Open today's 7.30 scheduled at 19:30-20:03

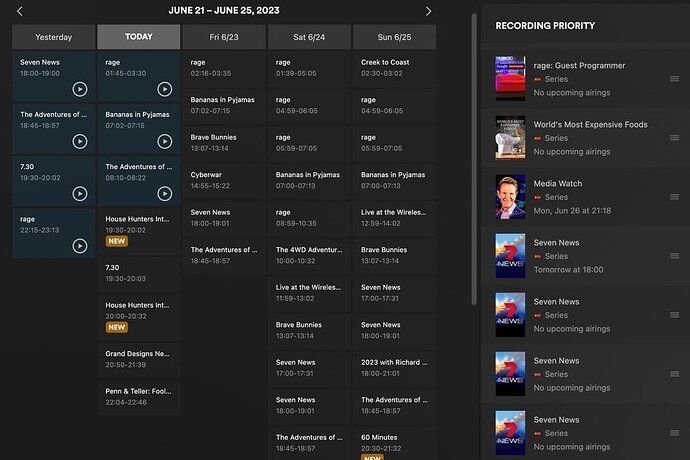tap(139, 273)
